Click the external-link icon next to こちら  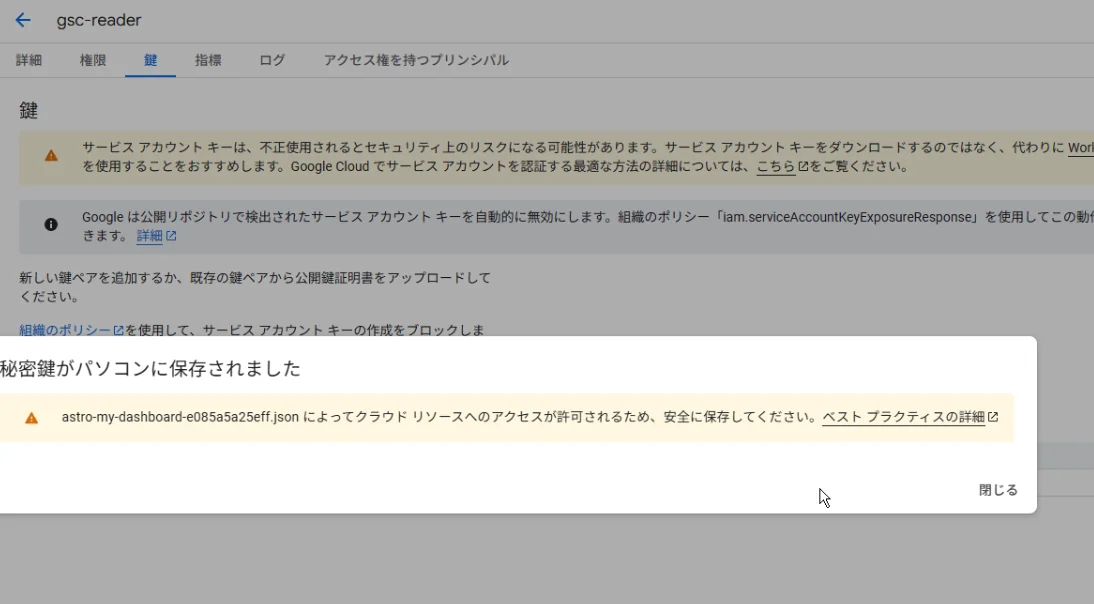coord(803,167)
